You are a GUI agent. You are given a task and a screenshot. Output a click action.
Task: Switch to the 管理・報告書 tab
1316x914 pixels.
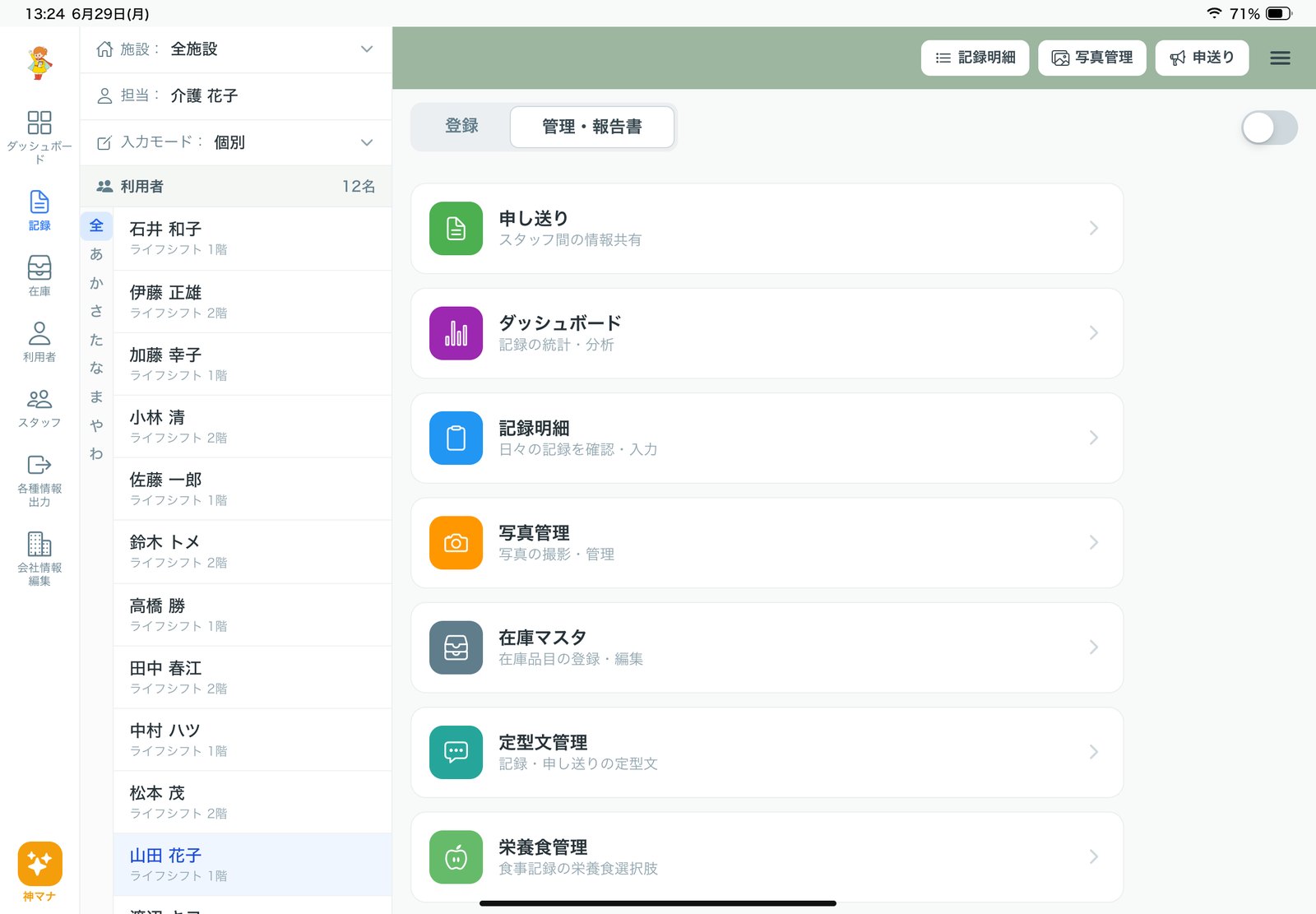point(592,127)
